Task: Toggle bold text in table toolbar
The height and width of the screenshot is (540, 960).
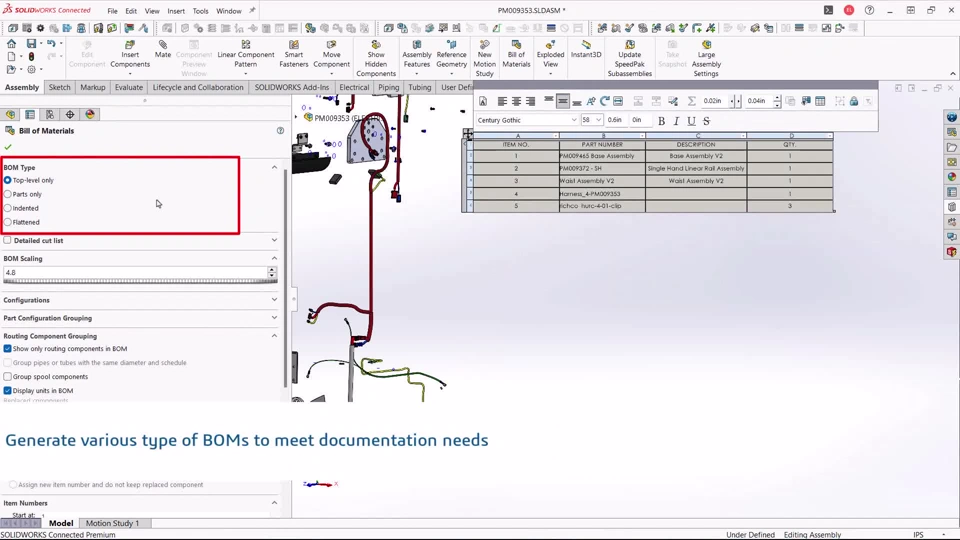Action: 661,121
